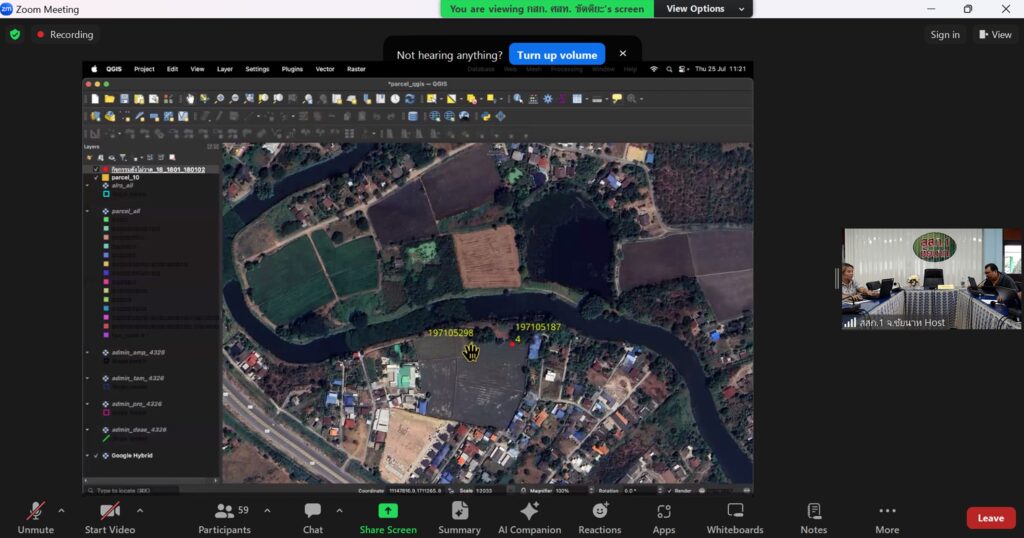Toggle visibility of the parcel_10 layer

96,177
